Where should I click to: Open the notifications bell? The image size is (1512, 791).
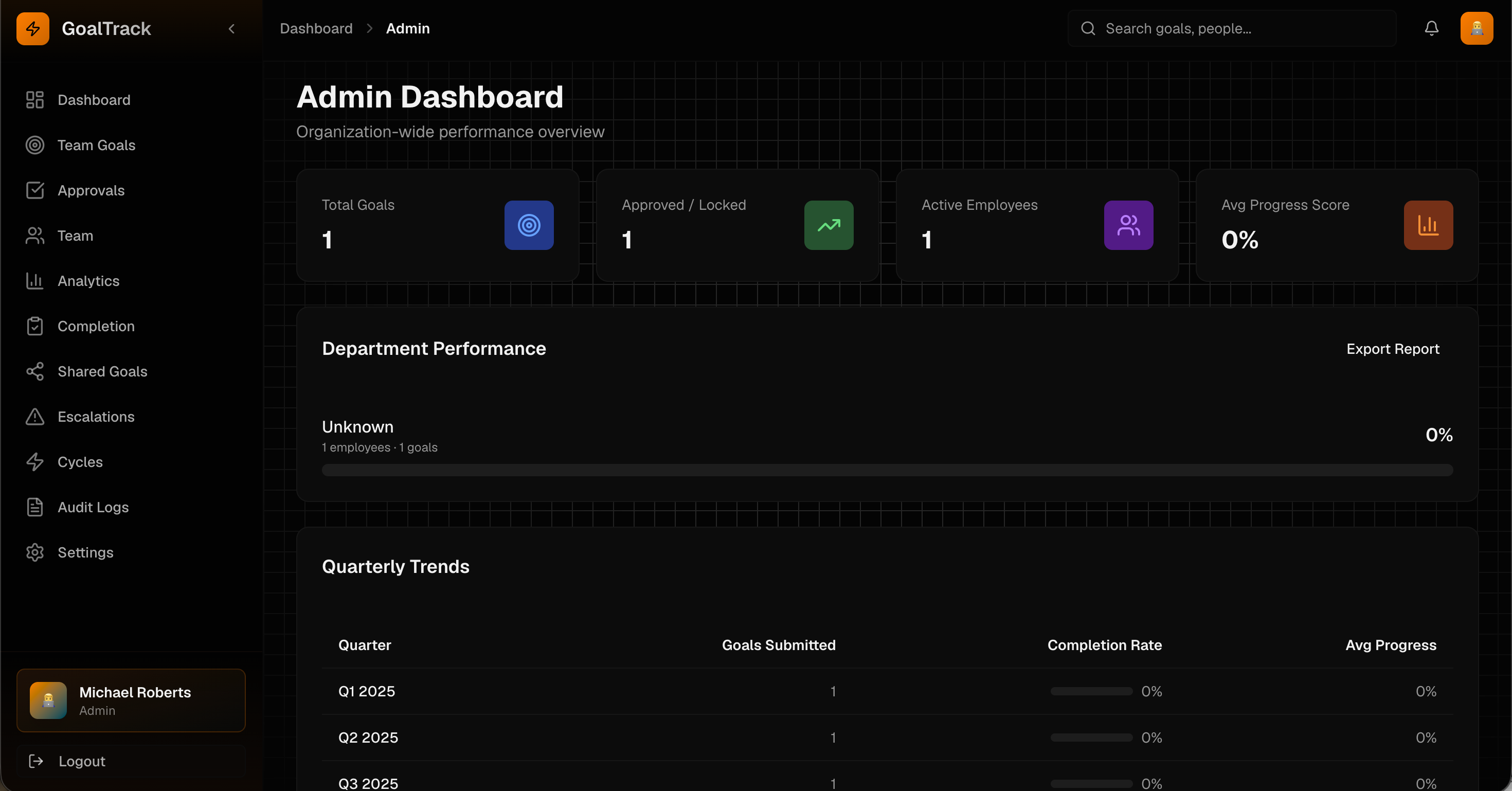(1432, 28)
